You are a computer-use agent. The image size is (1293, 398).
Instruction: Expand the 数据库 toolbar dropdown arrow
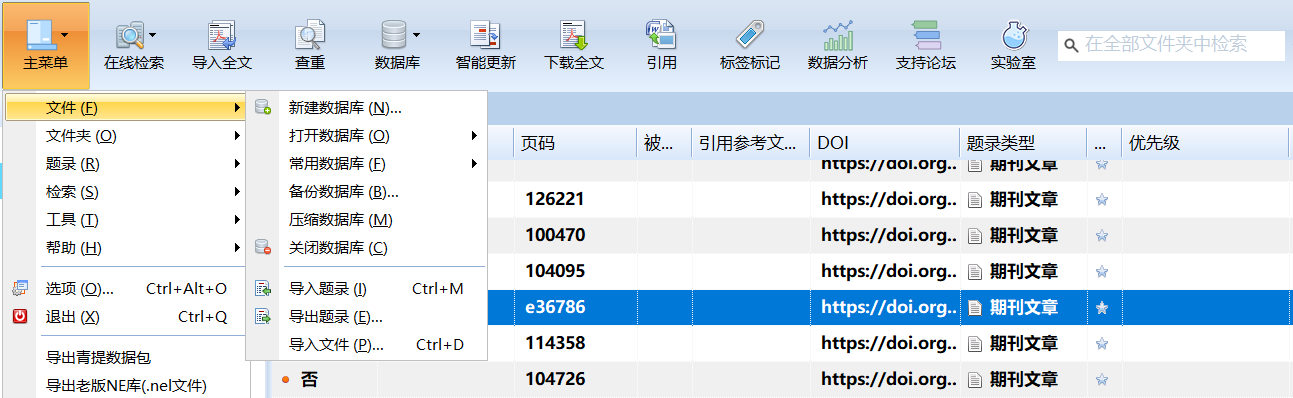pyautogui.click(x=416, y=35)
